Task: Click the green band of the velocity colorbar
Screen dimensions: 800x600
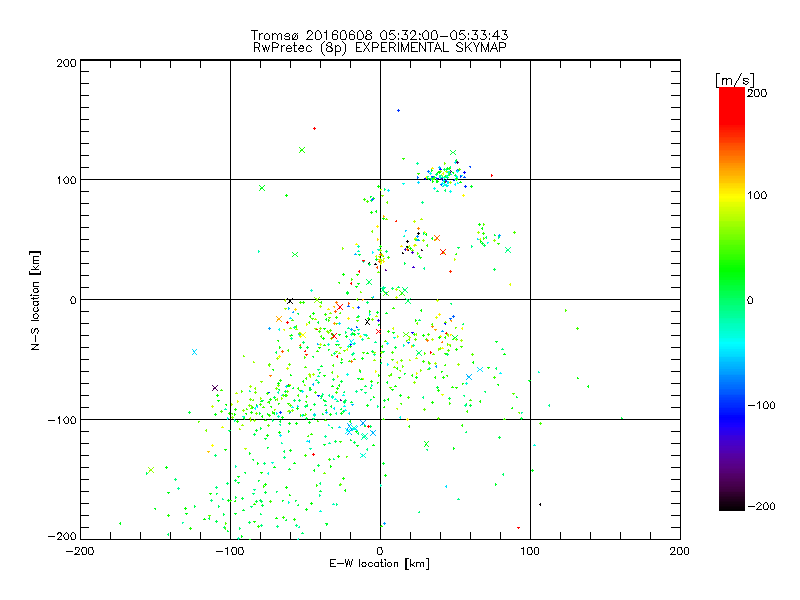Action: coord(732,270)
